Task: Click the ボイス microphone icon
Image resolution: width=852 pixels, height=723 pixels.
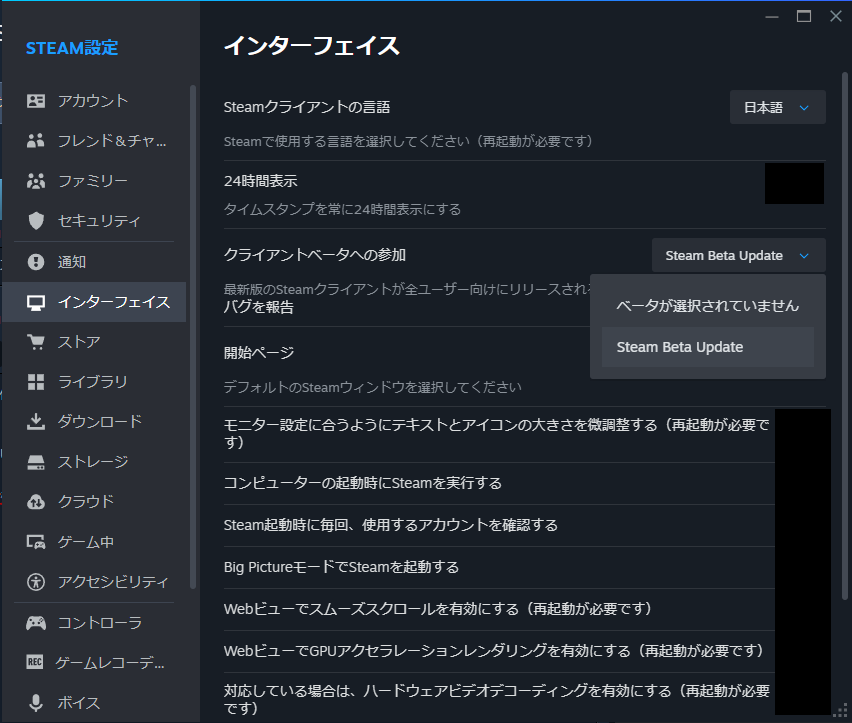Action: click(36, 702)
